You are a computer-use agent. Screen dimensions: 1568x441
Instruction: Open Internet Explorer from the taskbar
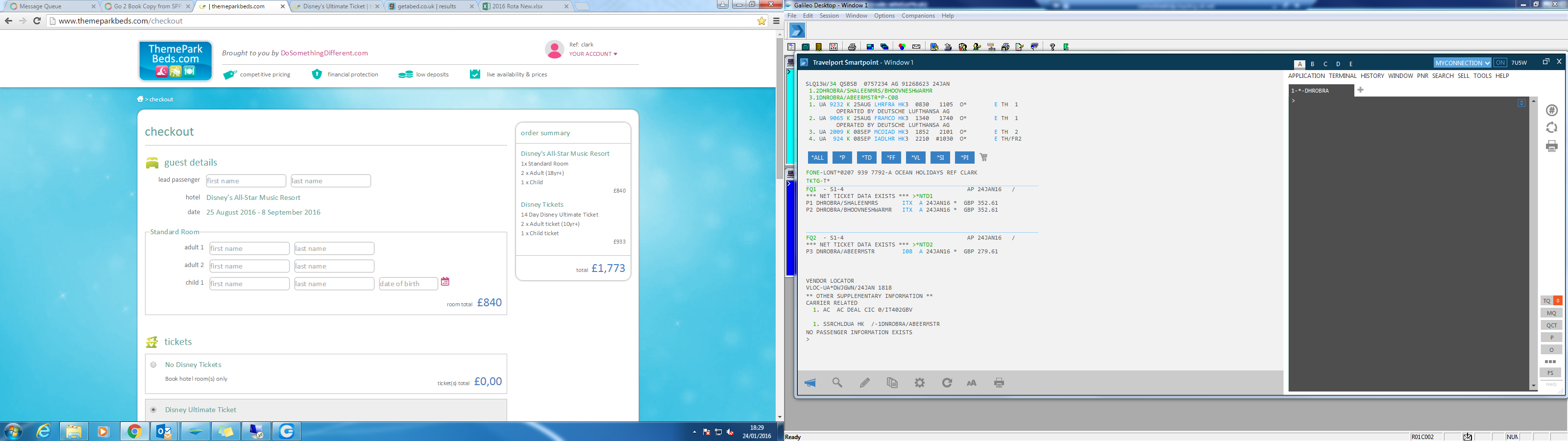[x=44, y=431]
